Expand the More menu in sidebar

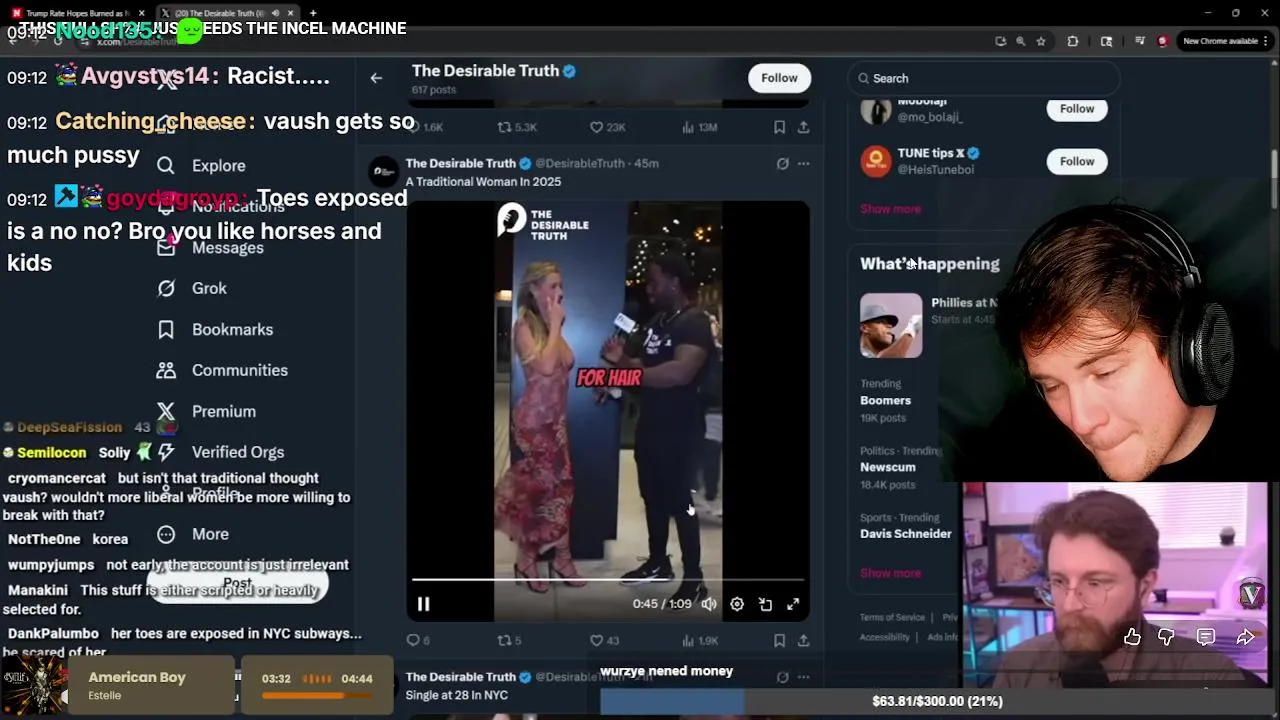(x=193, y=534)
